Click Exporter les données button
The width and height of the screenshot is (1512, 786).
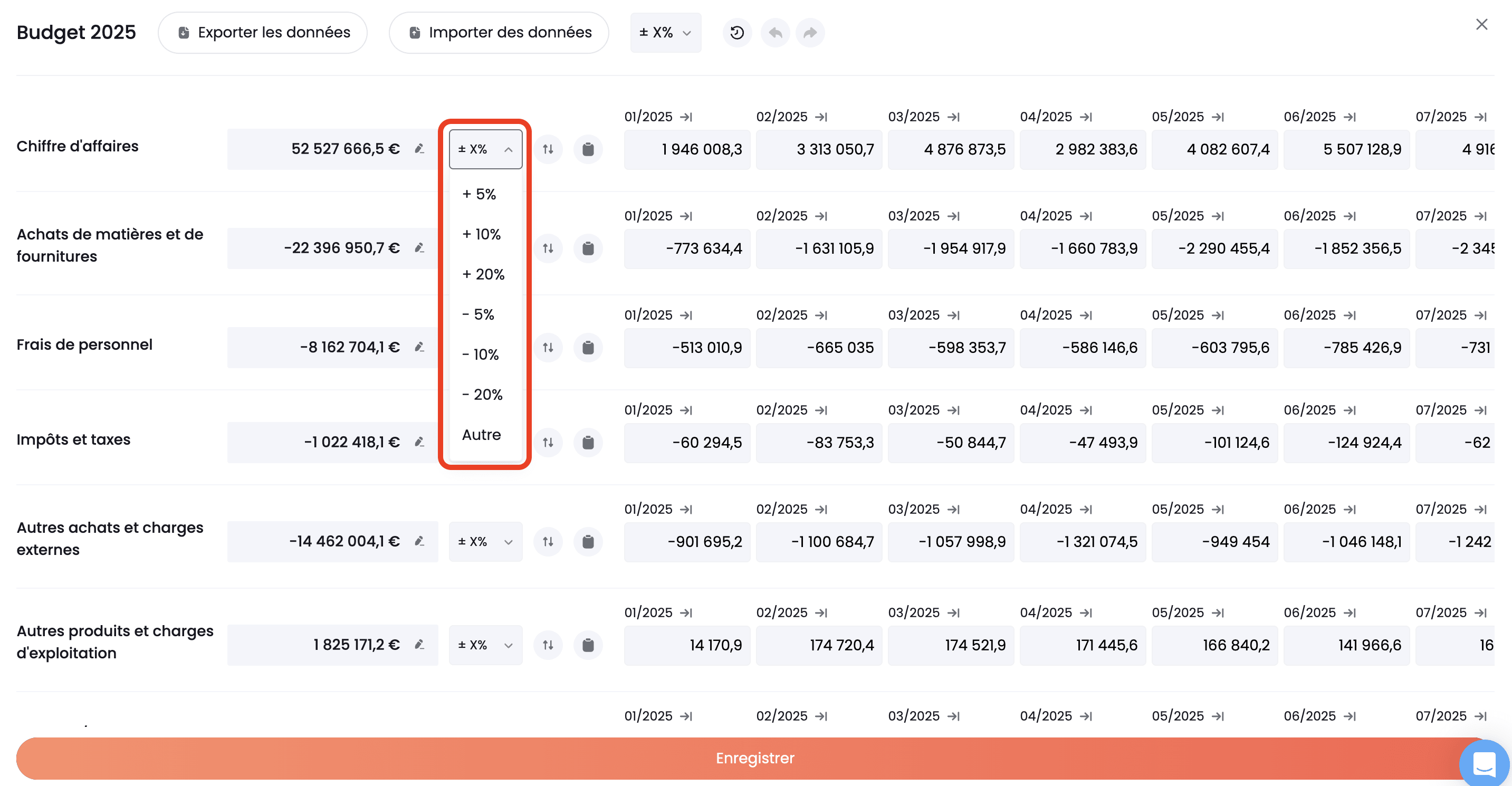(262, 33)
